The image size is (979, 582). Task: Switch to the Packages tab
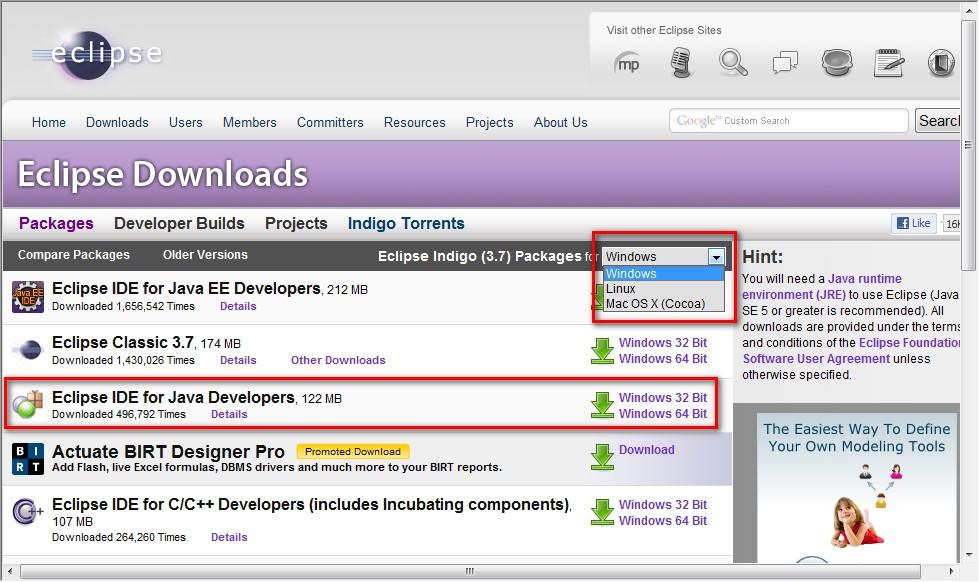point(56,224)
